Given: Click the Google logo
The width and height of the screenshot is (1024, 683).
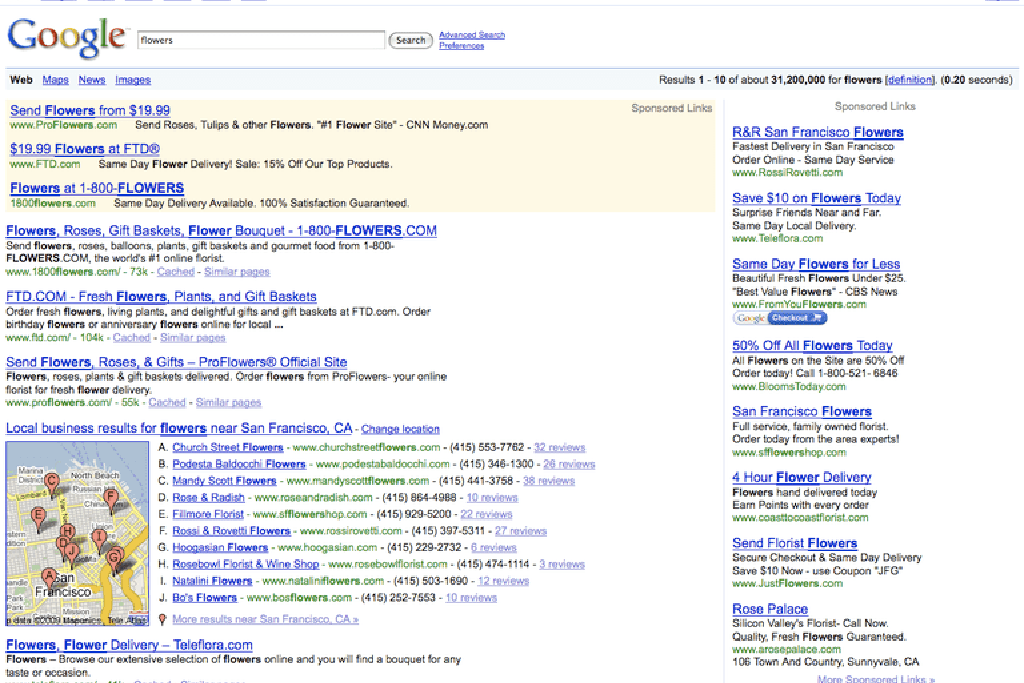Looking at the screenshot, I should coord(66,38).
